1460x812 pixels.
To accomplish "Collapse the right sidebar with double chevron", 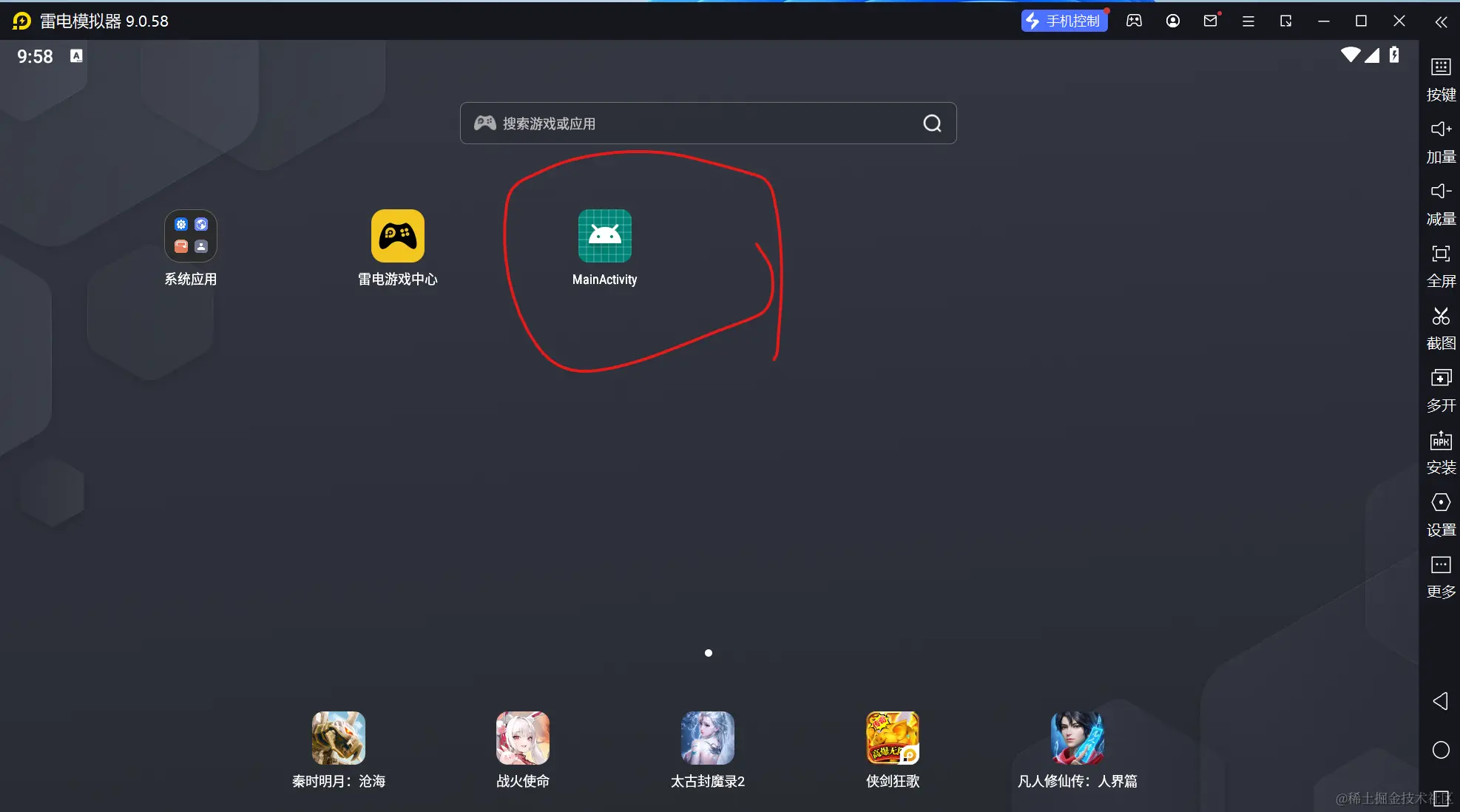I will pyautogui.click(x=1441, y=22).
